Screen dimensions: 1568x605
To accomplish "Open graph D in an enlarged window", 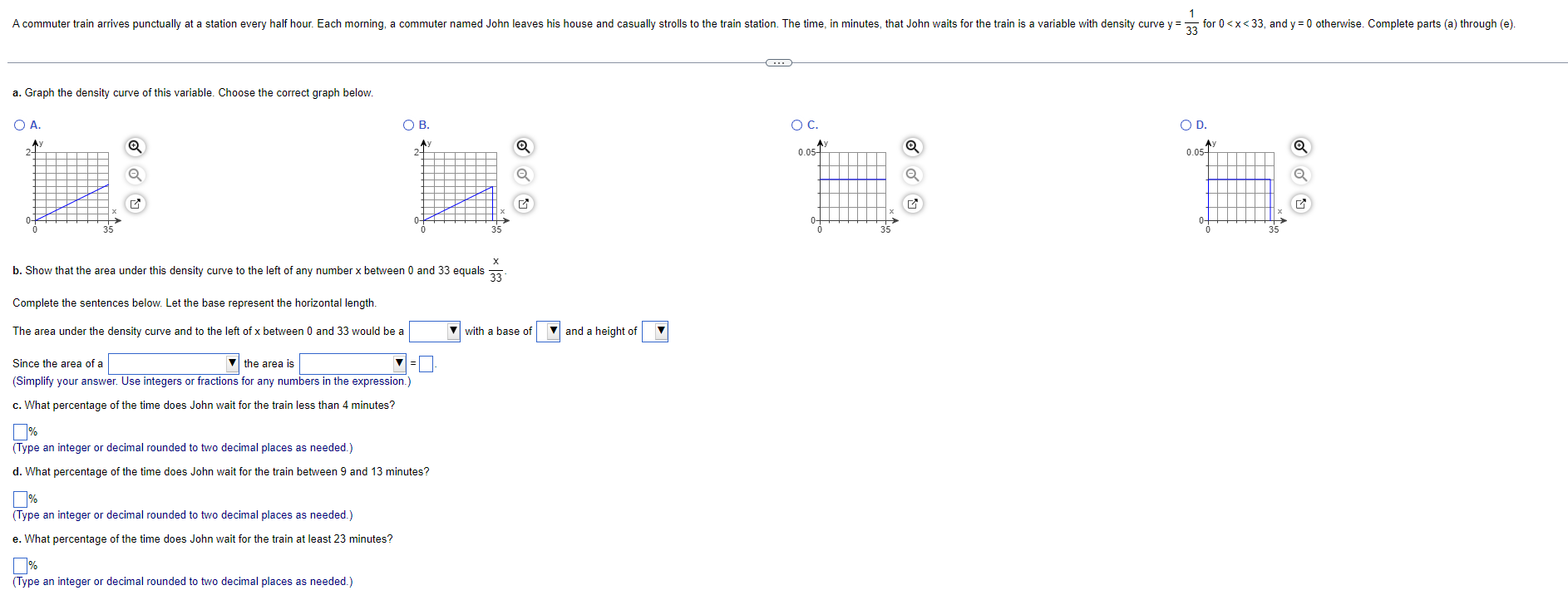I will coord(1299,203).
